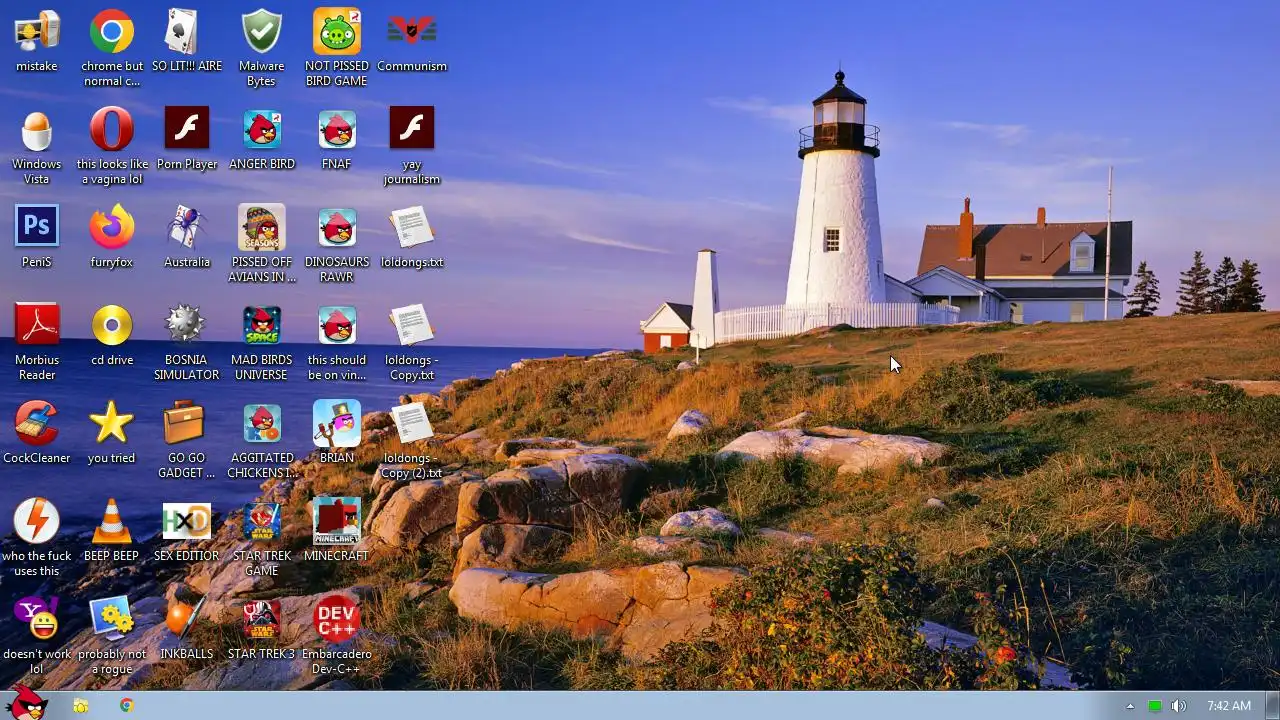Viewport: 1280px width, 720px height.
Task: Open the BRIAN desktop icon
Action: [337, 424]
